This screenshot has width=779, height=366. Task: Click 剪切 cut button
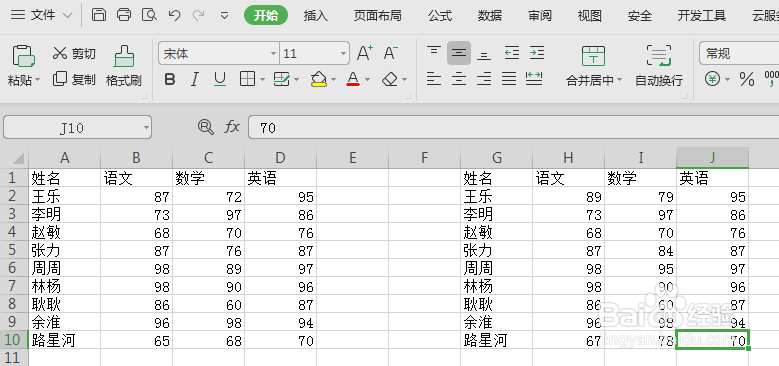click(x=74, y=53)
